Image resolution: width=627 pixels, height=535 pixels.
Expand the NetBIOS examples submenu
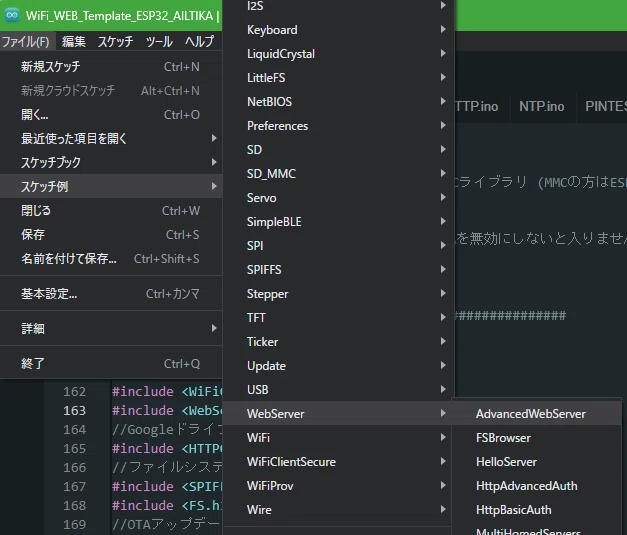[x=338, y=102]
